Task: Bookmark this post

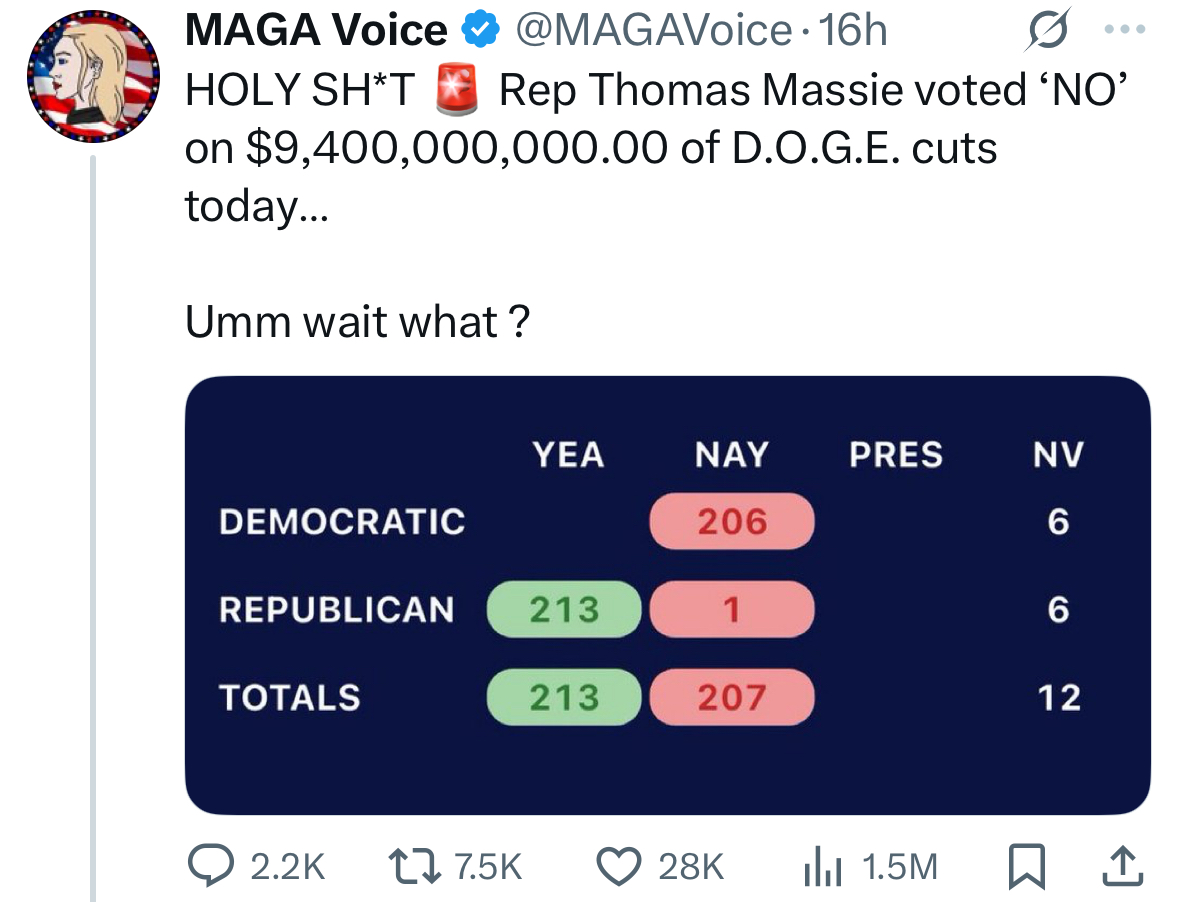Action: click(x=1026, y=867)
